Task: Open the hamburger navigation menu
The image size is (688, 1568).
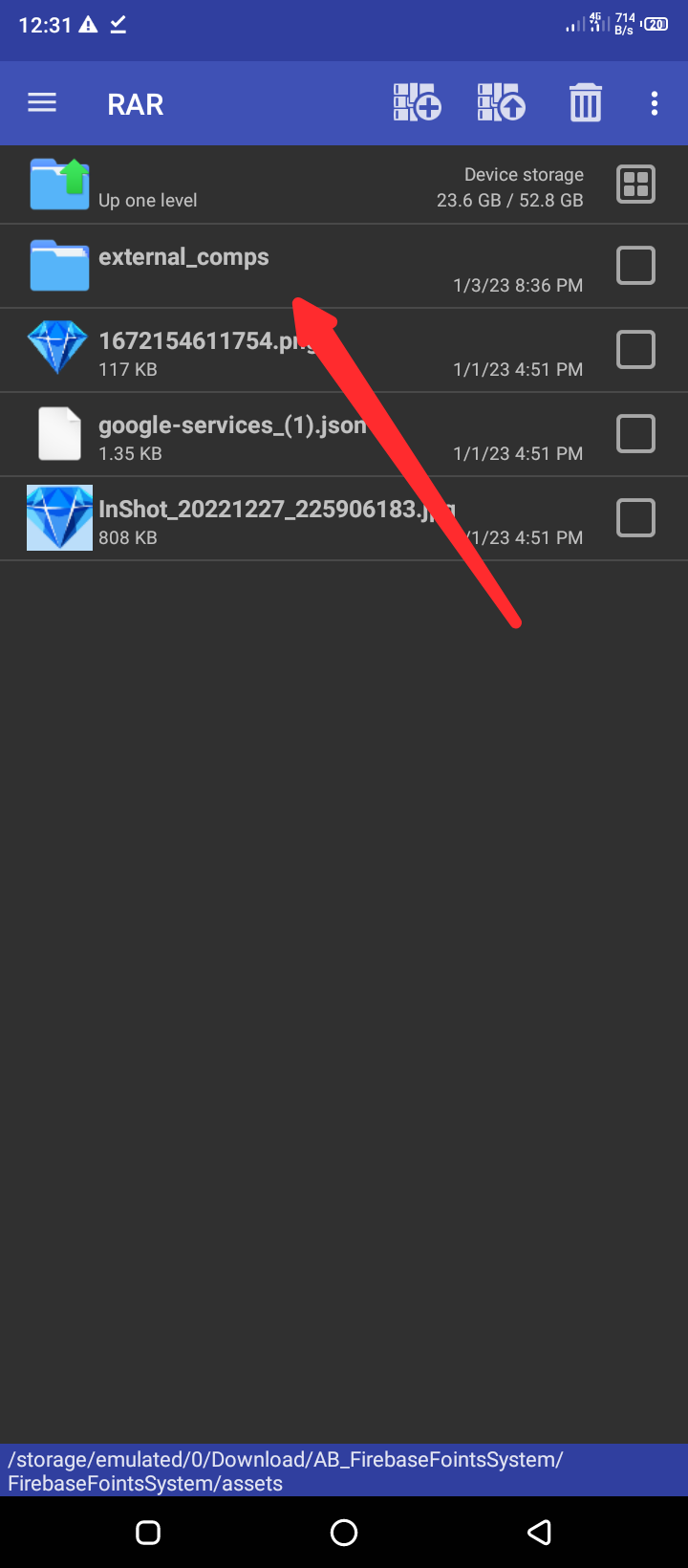Action: (x=42, y=103)
